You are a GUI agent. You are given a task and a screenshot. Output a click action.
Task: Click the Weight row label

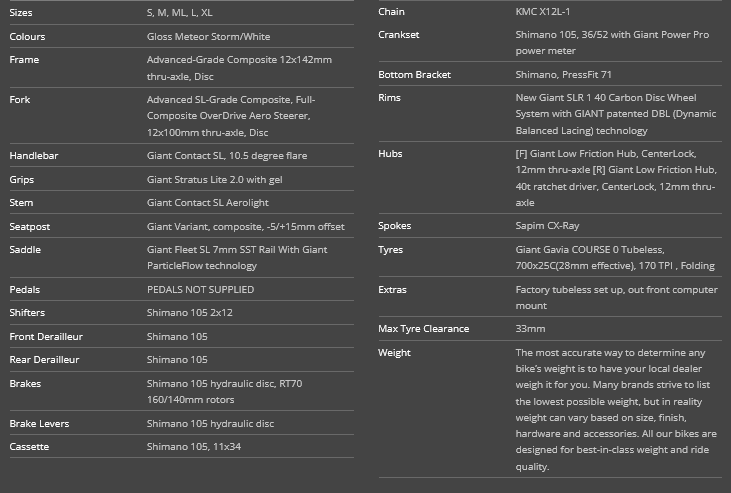click(394, 353)
